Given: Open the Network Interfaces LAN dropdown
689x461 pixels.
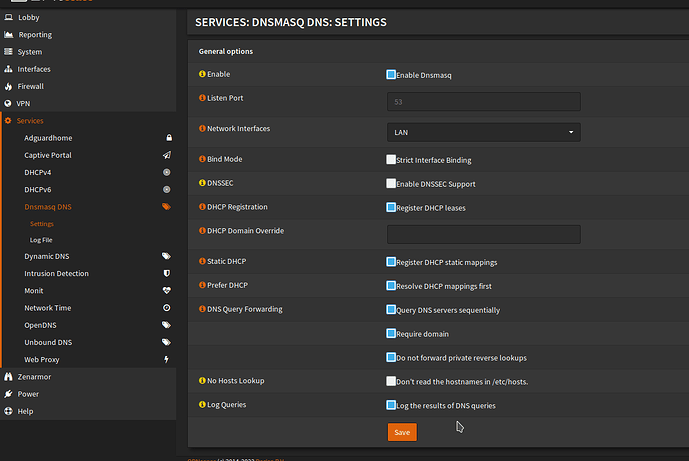Looking at the screenshot, I should click(483, 132).
